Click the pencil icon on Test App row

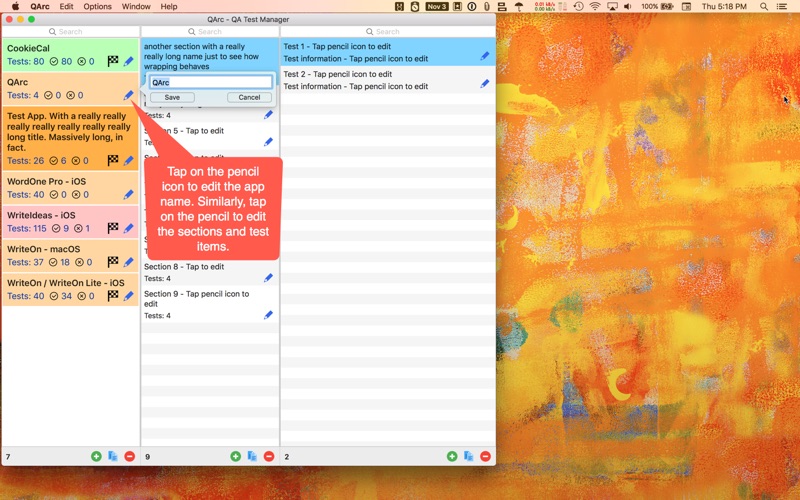[x=129, y=160]
